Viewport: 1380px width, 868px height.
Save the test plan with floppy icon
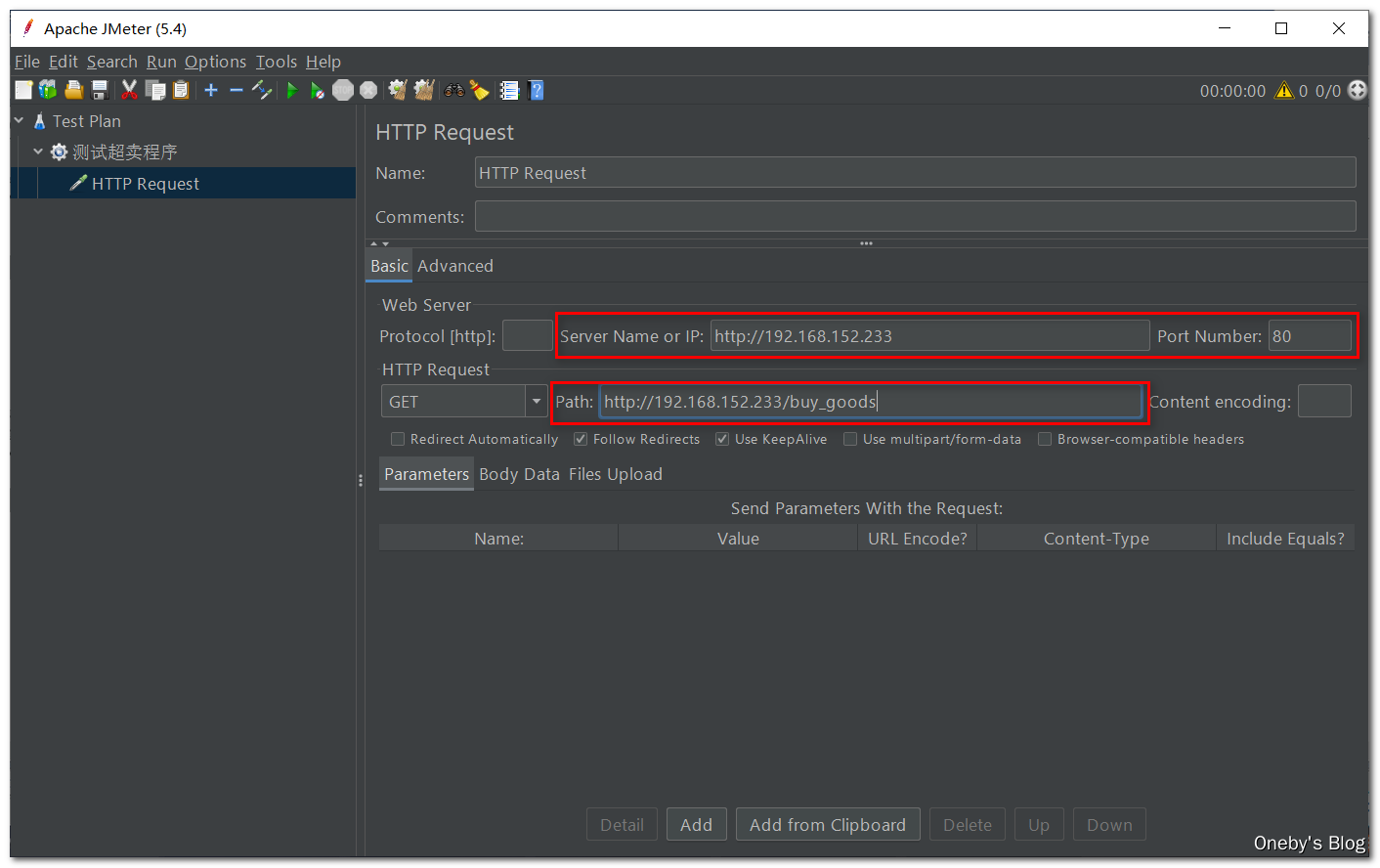100,90
